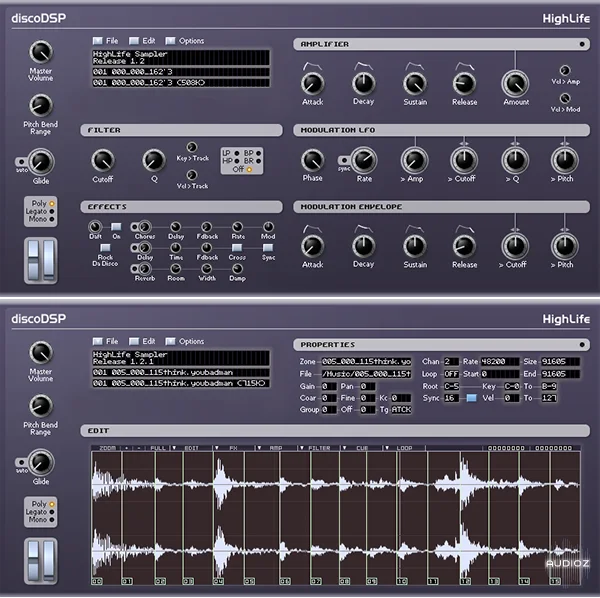Open the EDIT dropdown in the waveform toolbar
Viewport: 600px width, 598px height.
click(x=191, y=448)
